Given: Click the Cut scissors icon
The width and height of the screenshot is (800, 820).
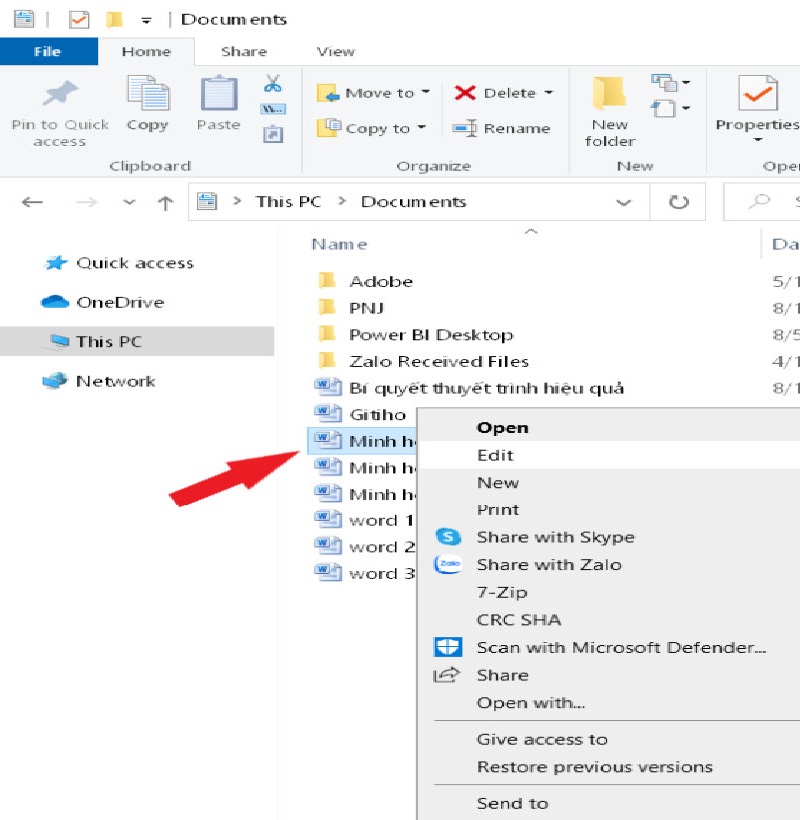Looking at the screenshot, I should [x=272, y=84].
